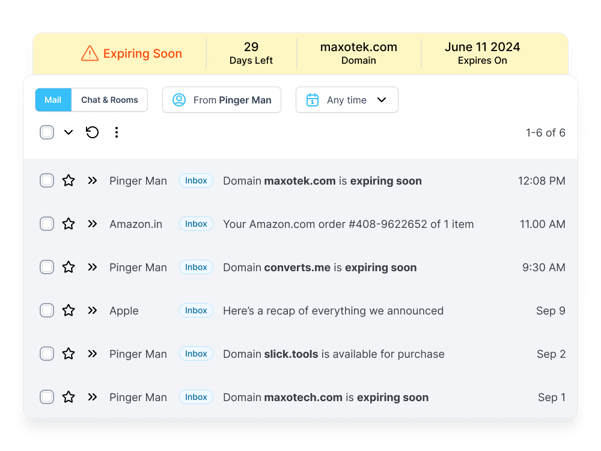Click importance marker on Apple email
The width and height of the screenshot is (601, 451).
pyautogui.click(x=92, y=310)
